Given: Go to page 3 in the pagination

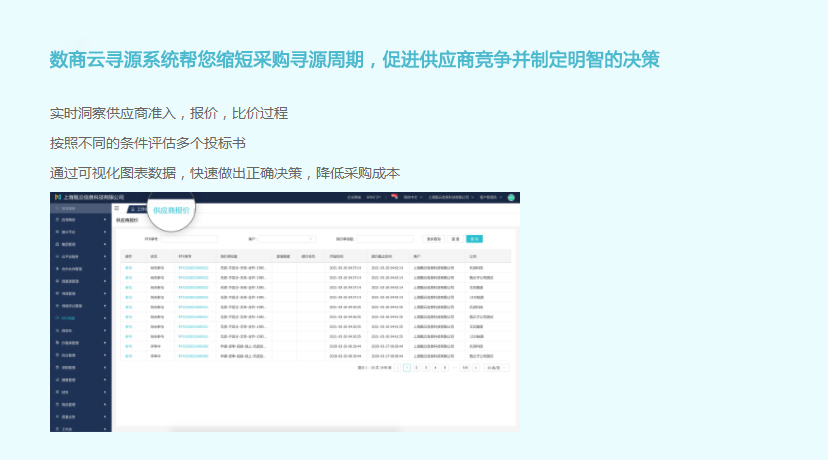Looking at the screenshot, I should [x=426, y=368].
